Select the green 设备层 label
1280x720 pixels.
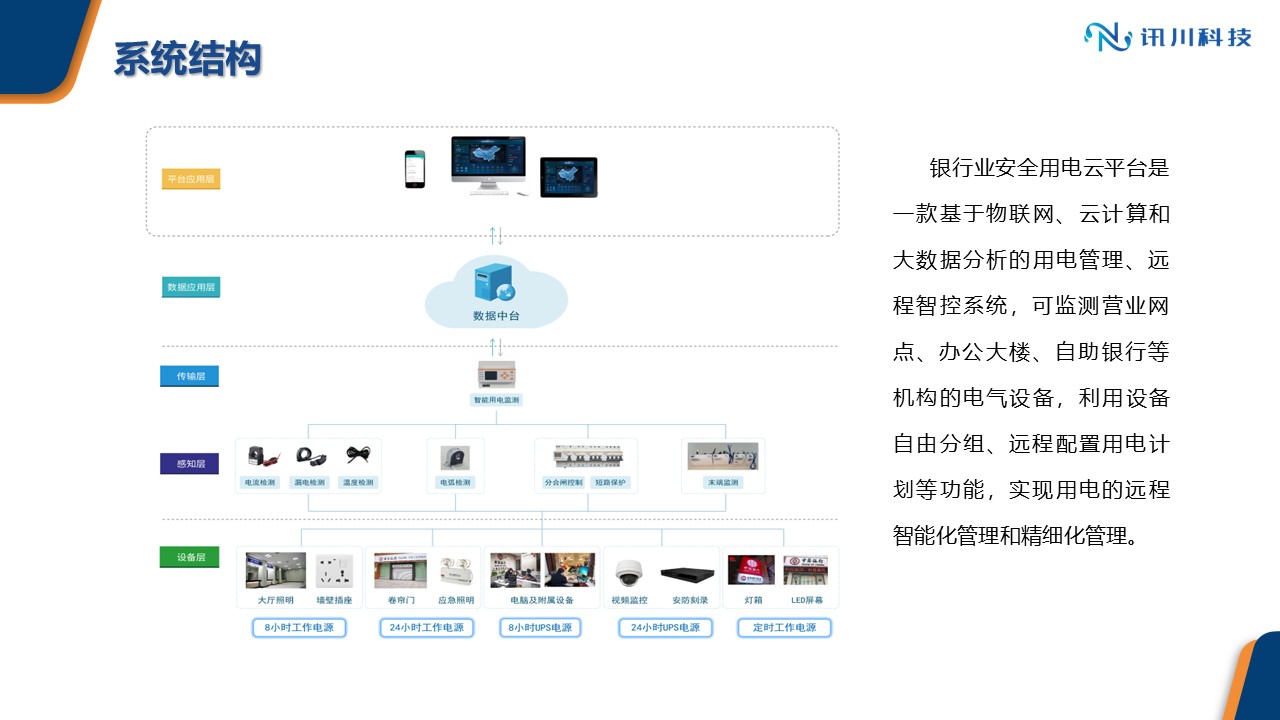pos(190,557)
